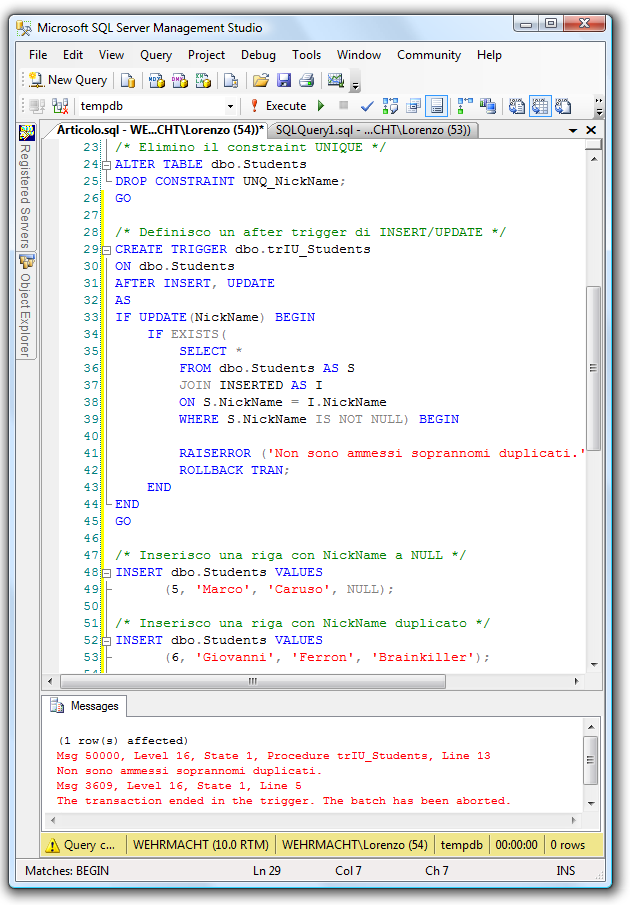Open the Activity Monitor

click(335, 80)
